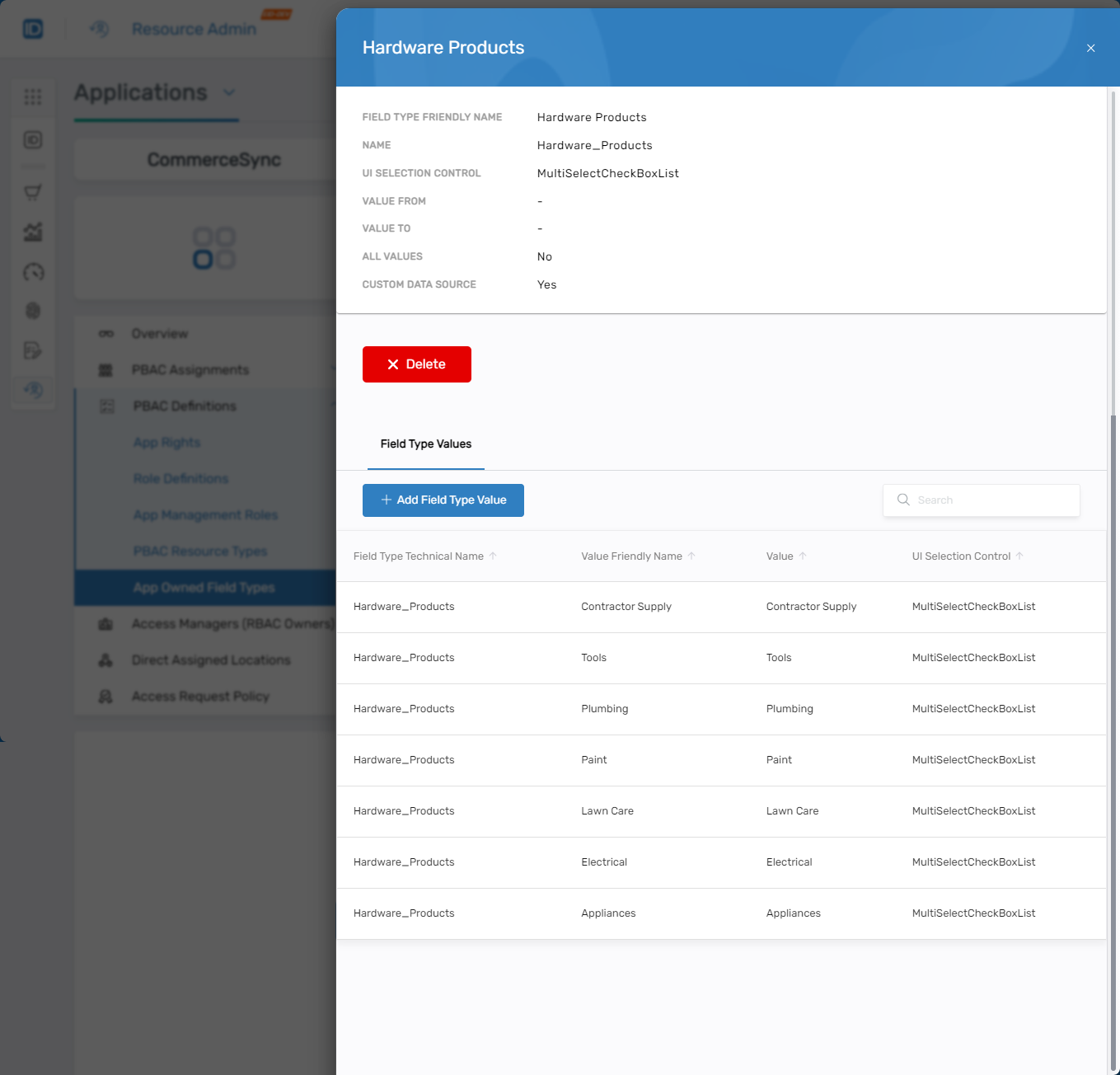Open the analytics chart icon in sidebar
Image resolution: width=1120 pixels, height=1075 pixels.
point(33,232)
